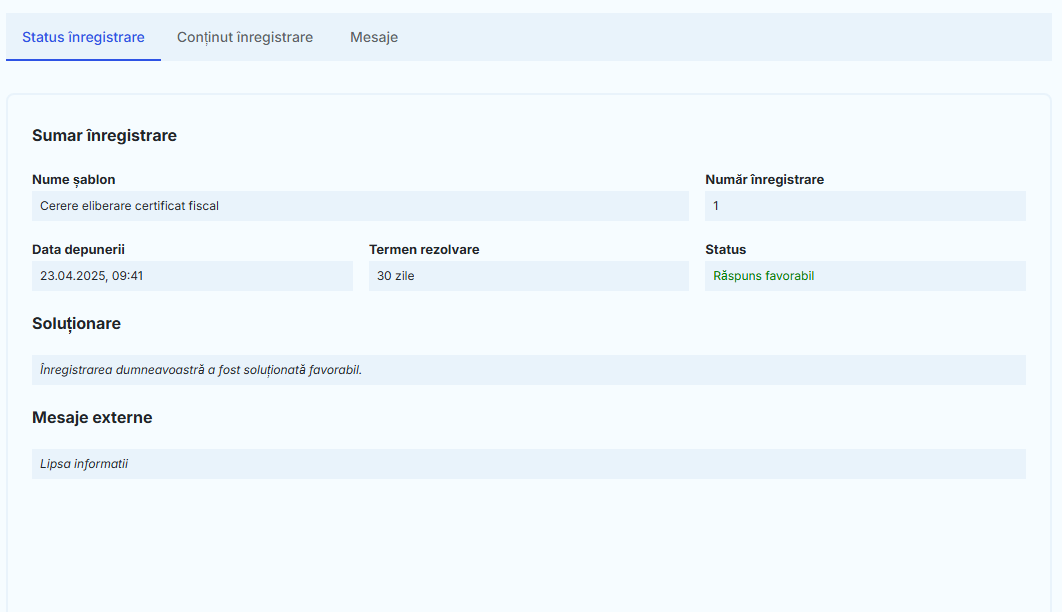This screenshot has width=1062, height=612.
Task: Click blank card area below Lipsa informatii
Action: [528, 545]
